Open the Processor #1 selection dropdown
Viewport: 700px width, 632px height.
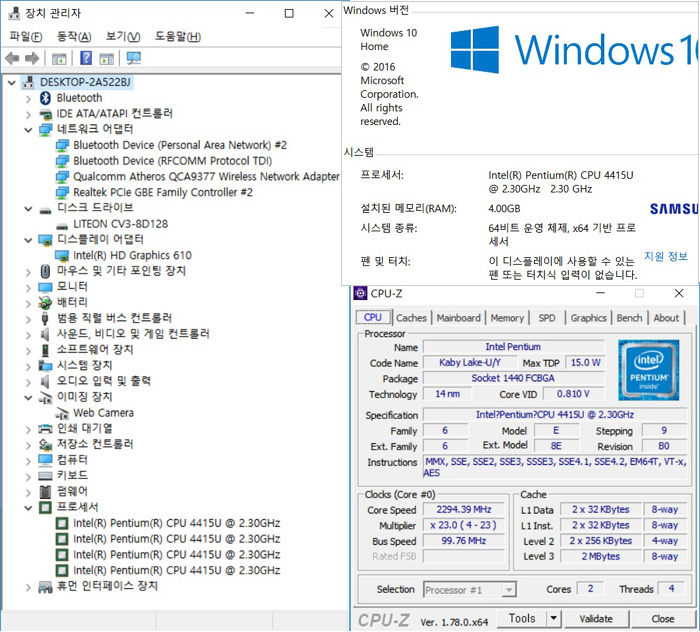[x=508, y=590]
